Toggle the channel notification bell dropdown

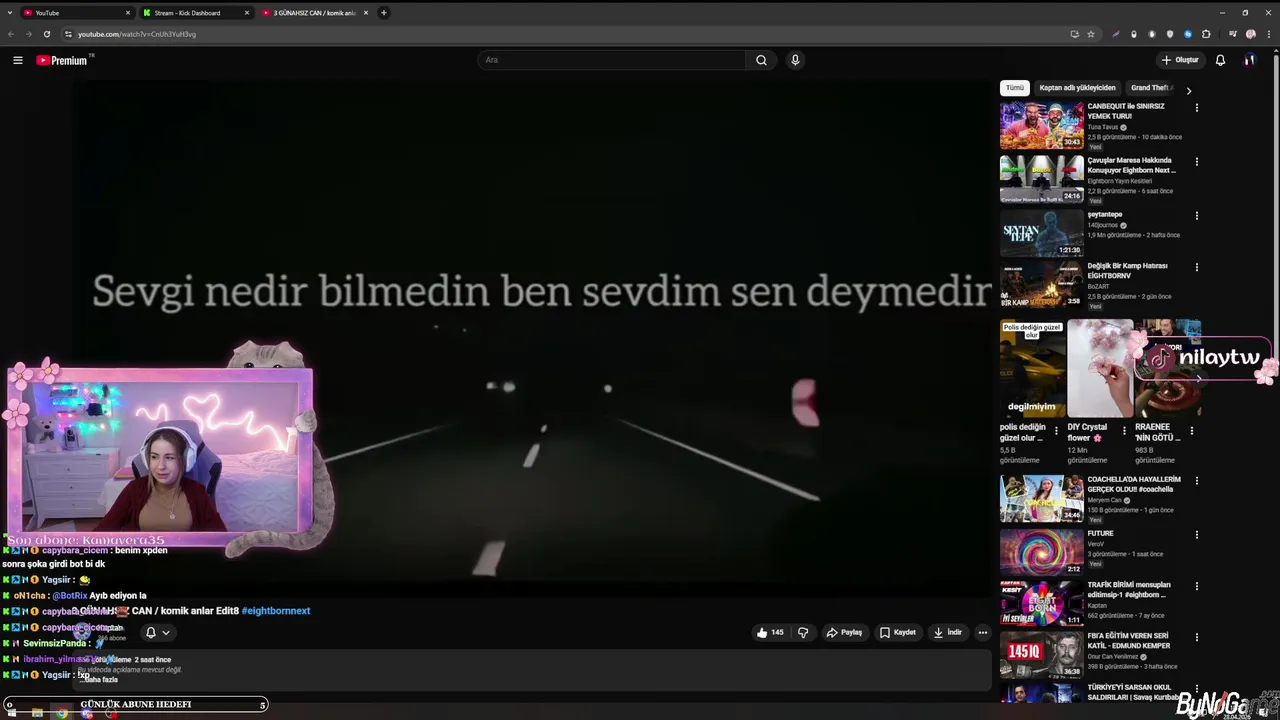click(158, 632)
